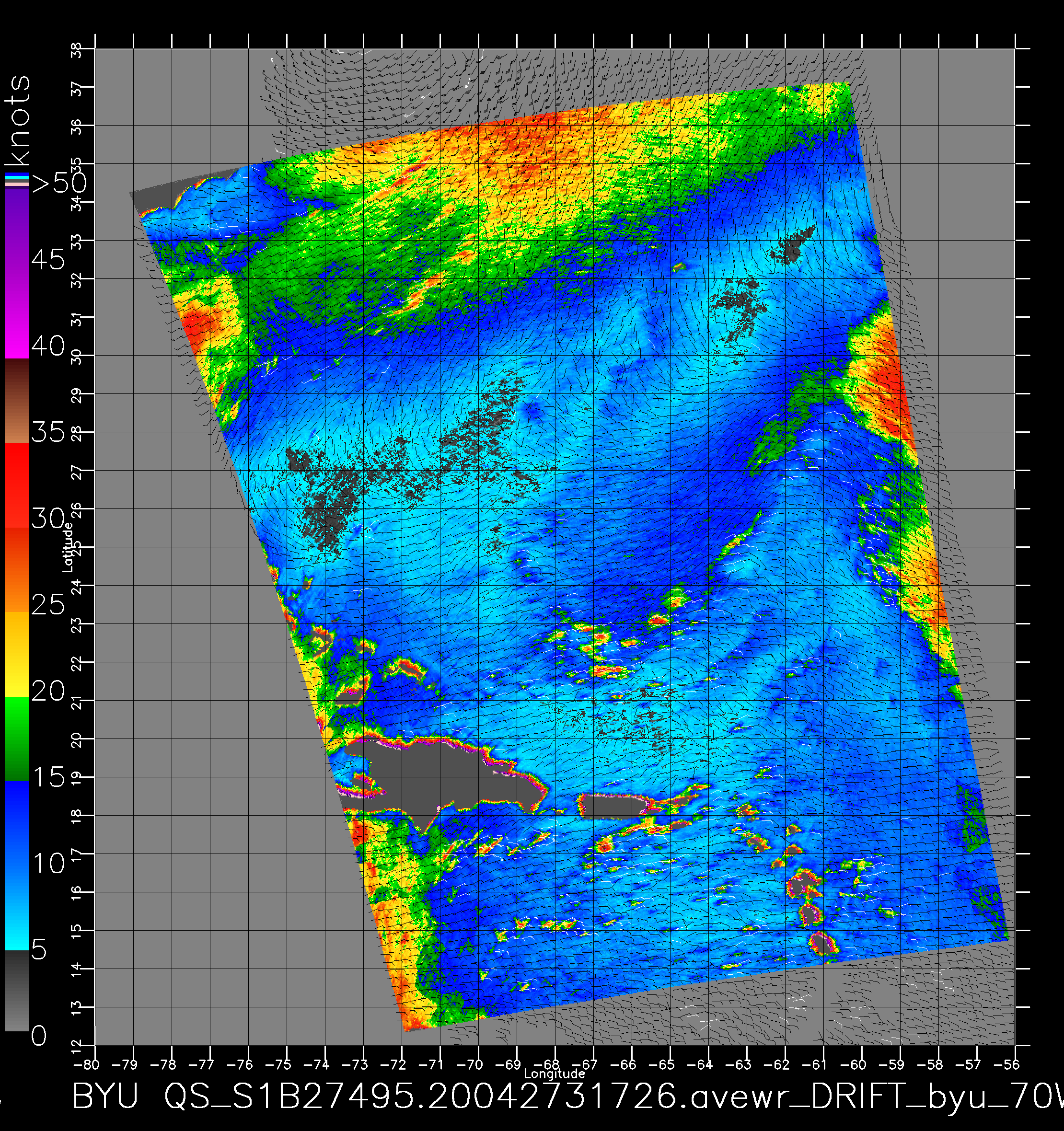Image resolution: width=1064 pixels, height=1131 pixels.
Task: Click the '22' latitude tick label
Action: [77, 665]
